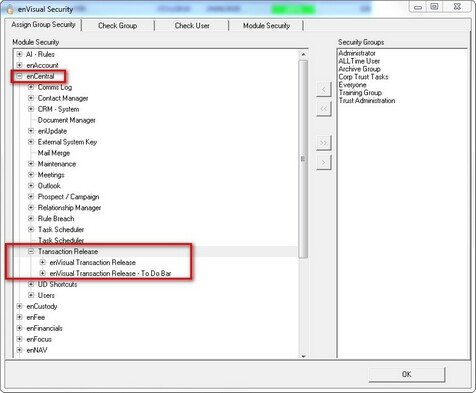The width and height of the screenshot is (476, 393).
Task: Select the Contact Manager tree item
Action: [x=63, y=98]
